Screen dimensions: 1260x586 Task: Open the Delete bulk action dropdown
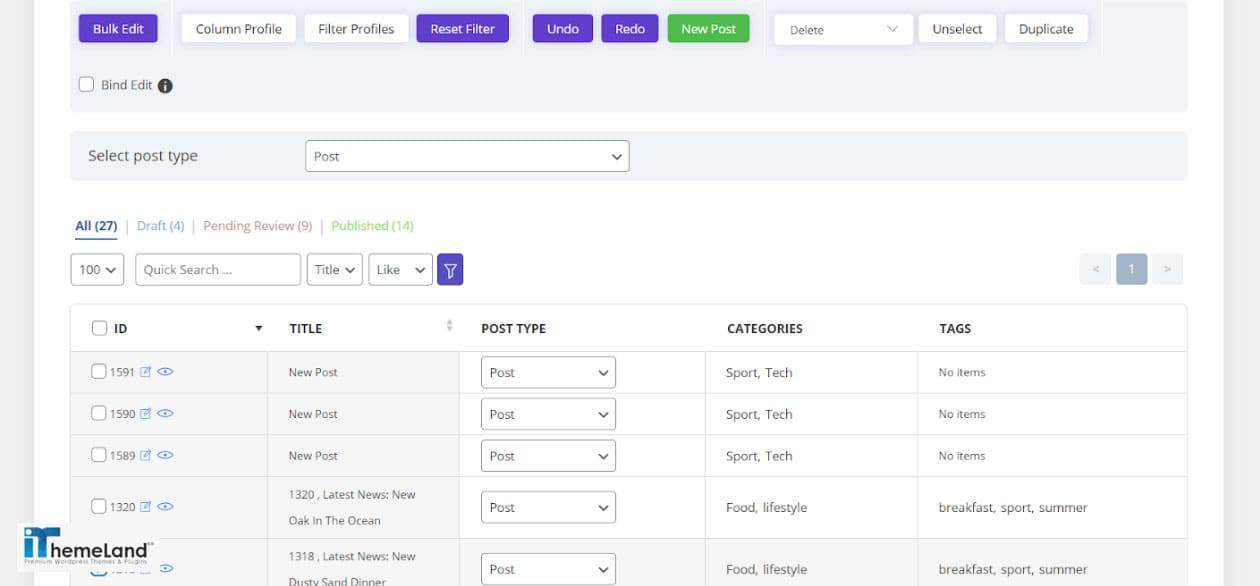coord(841,29)
